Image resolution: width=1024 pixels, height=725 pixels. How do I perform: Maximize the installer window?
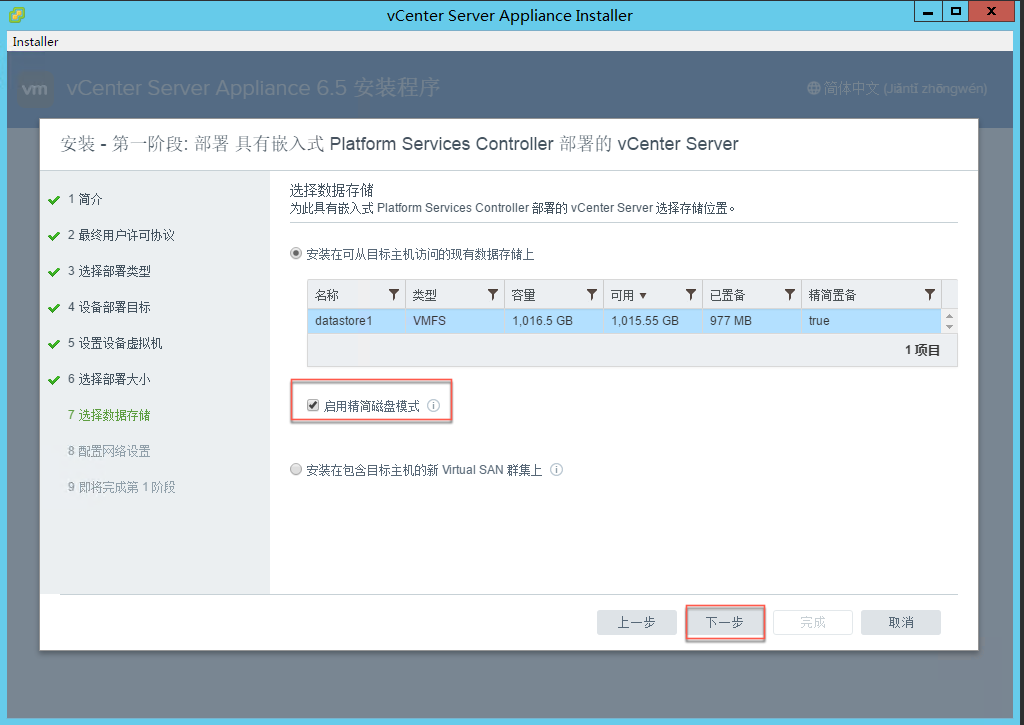955,11
